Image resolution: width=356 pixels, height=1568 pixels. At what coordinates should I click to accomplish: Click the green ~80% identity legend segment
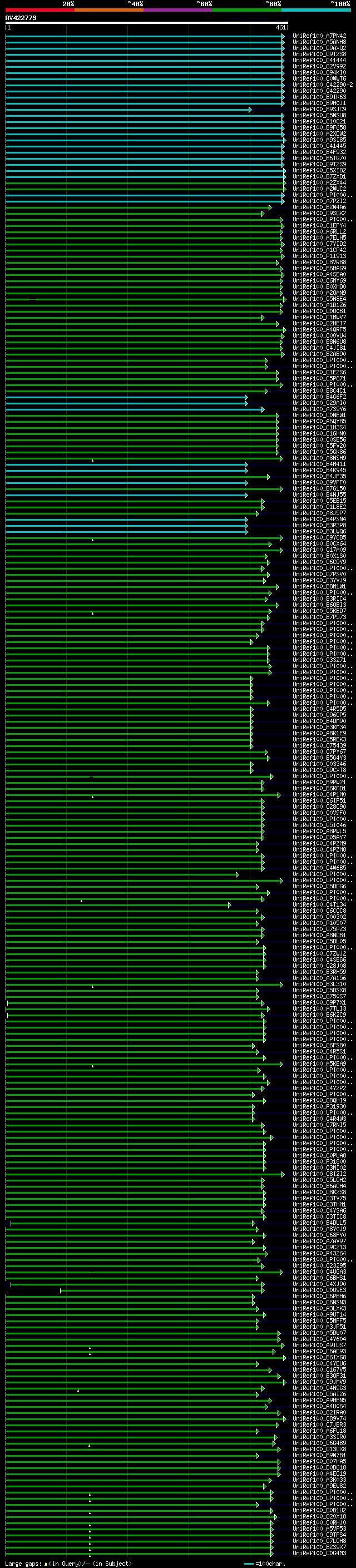coord(247,10)
